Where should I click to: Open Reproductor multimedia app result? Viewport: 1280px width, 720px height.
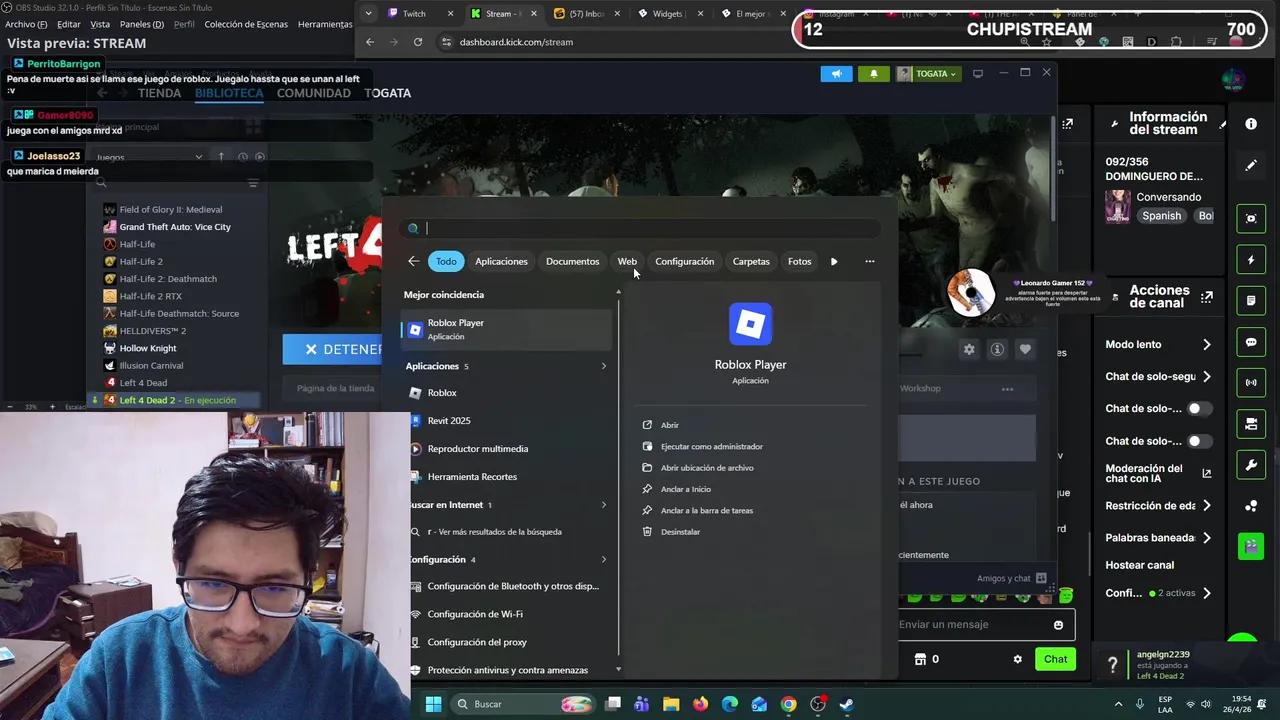click(x=477, y=449)
